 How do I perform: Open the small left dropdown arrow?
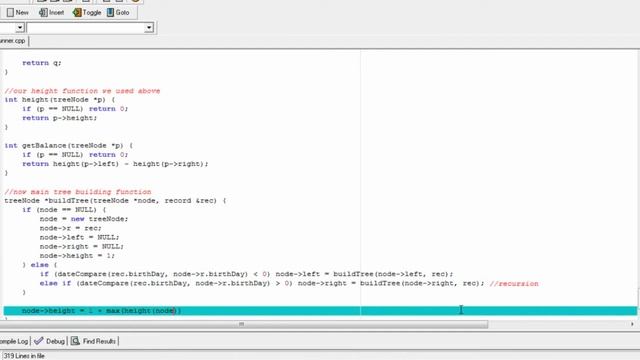tap(20, 28)
